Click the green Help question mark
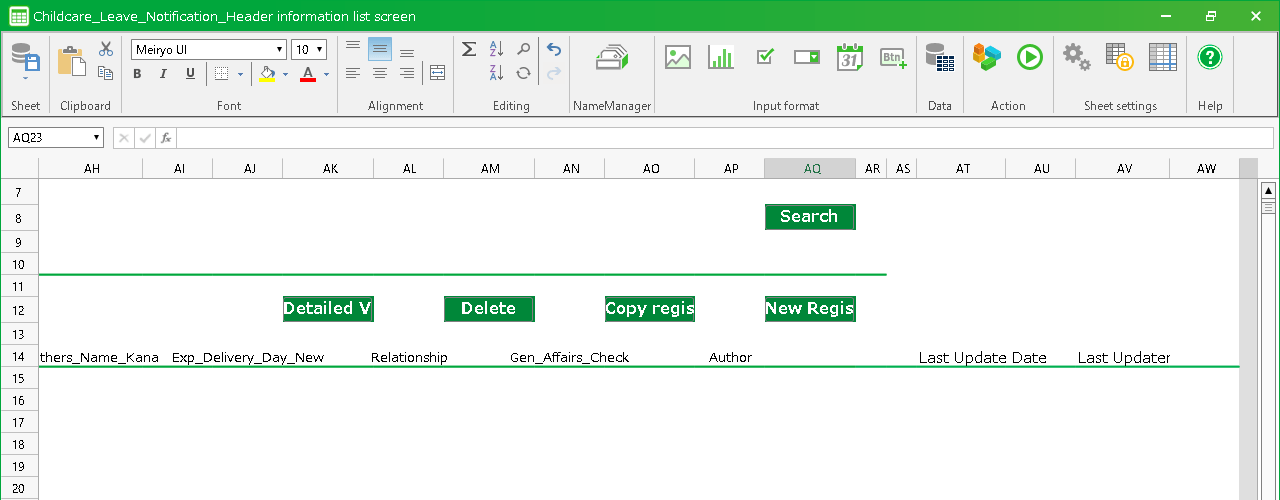 tap(1210, 58)
